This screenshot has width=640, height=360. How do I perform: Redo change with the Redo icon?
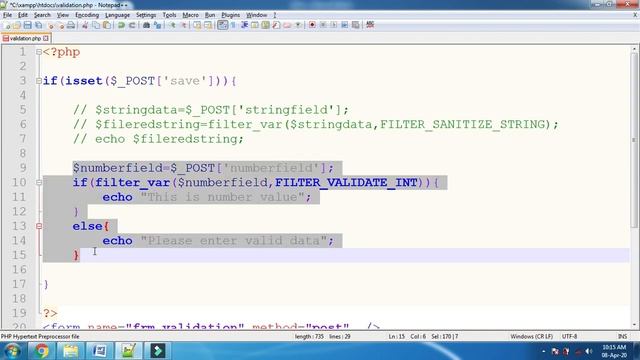(132, 25)
